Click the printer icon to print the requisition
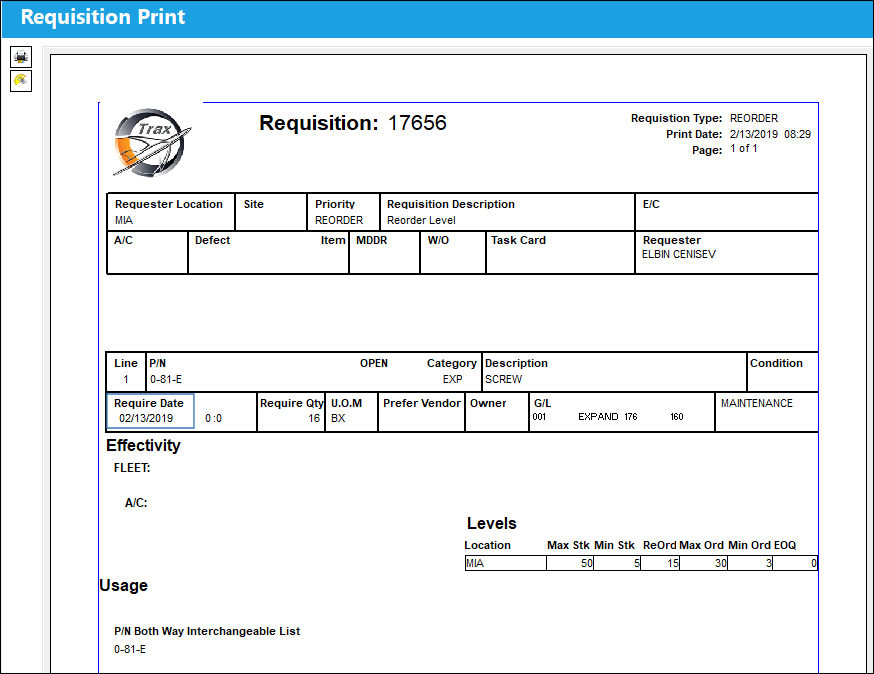Viewport: 874px width, 674px height. tap(21, 57)
